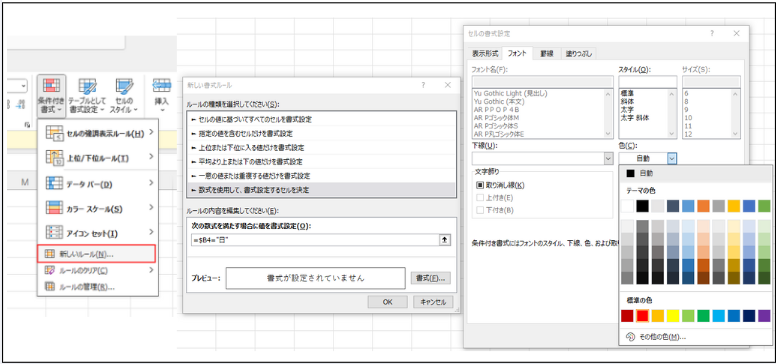Click collapse-dialog arrow beside formula box

[x=445, y=240]
